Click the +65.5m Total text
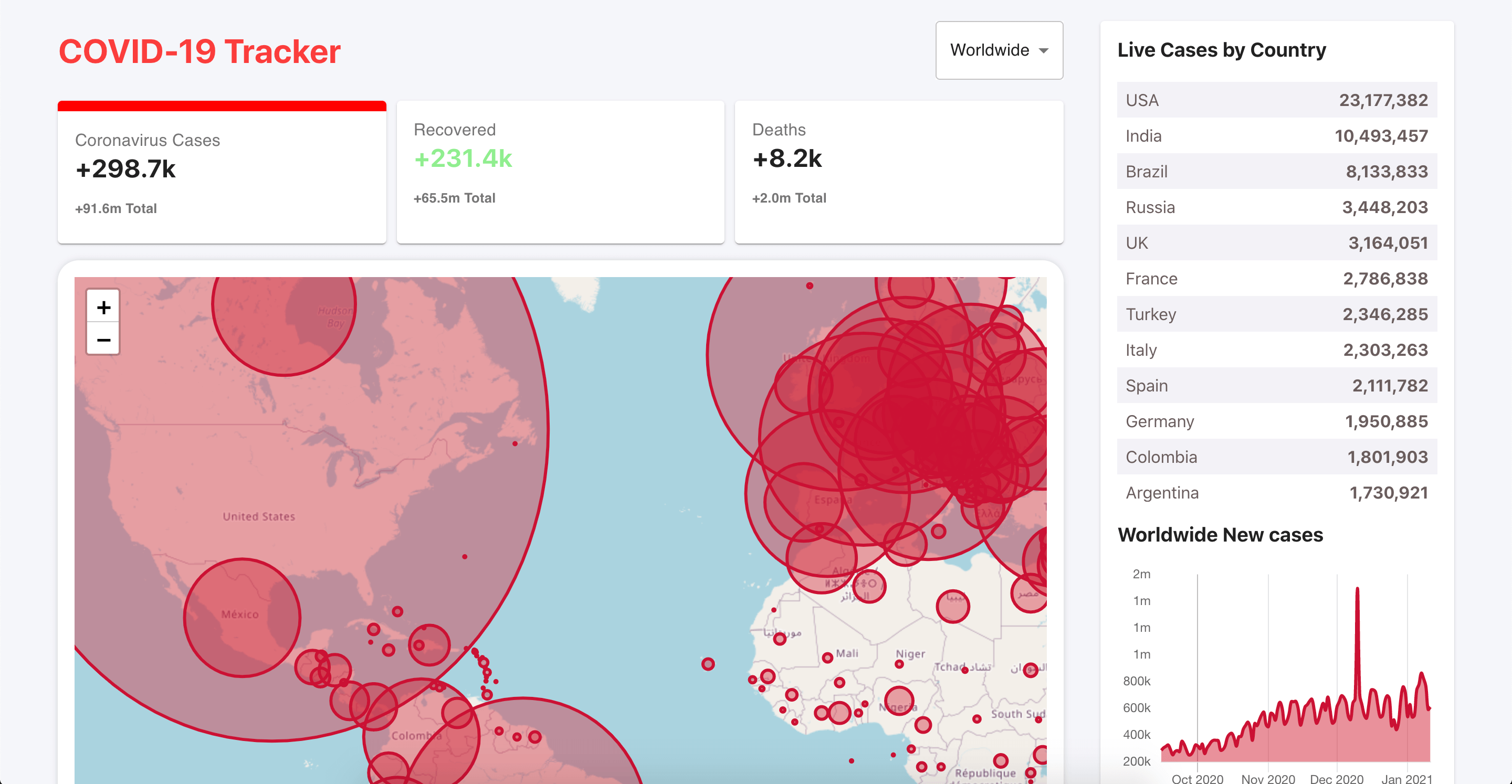 coord(454,198)
